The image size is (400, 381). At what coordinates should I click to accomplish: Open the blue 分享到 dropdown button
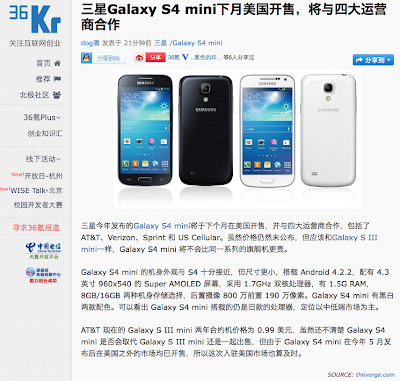tap(373, 60)
